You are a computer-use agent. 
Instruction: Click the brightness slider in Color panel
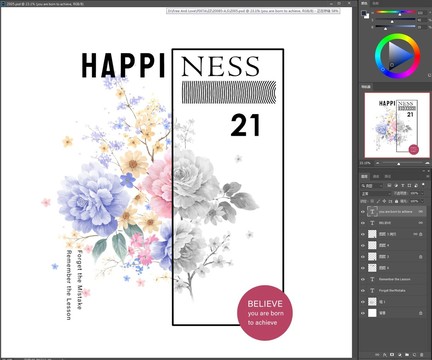pos(395,26)
